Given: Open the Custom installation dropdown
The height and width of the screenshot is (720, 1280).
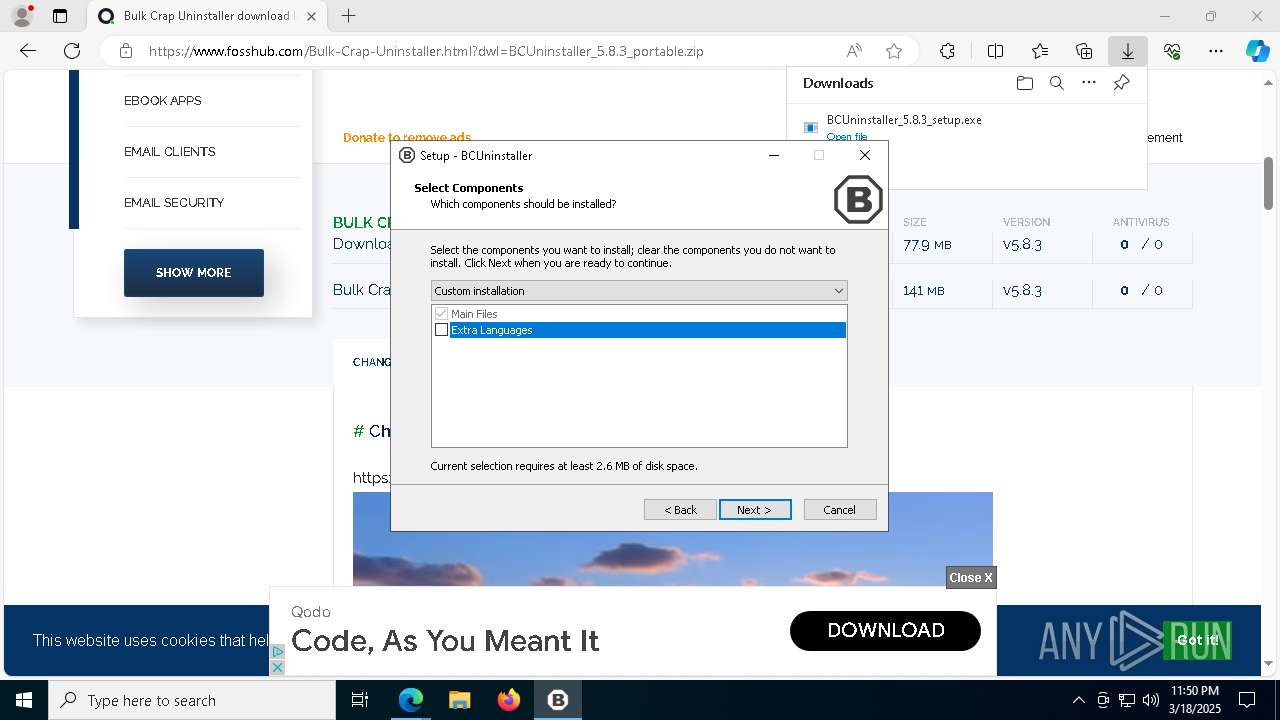Looking at the screenshot, I should tap(639, 291).
